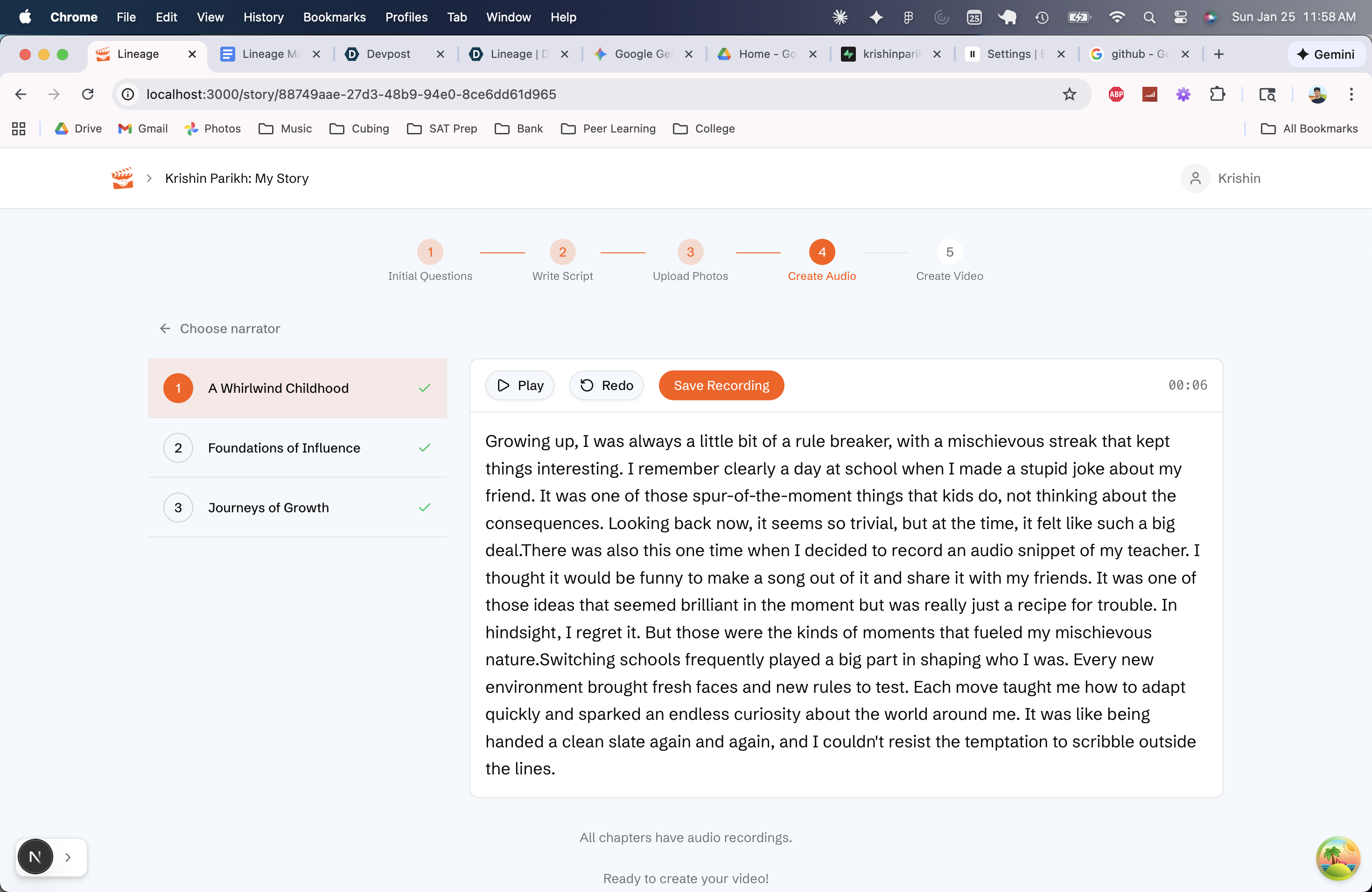Play the recorded chapter audio
The width and height of the screenshot is (1372, 892).
tap(519, 385)
